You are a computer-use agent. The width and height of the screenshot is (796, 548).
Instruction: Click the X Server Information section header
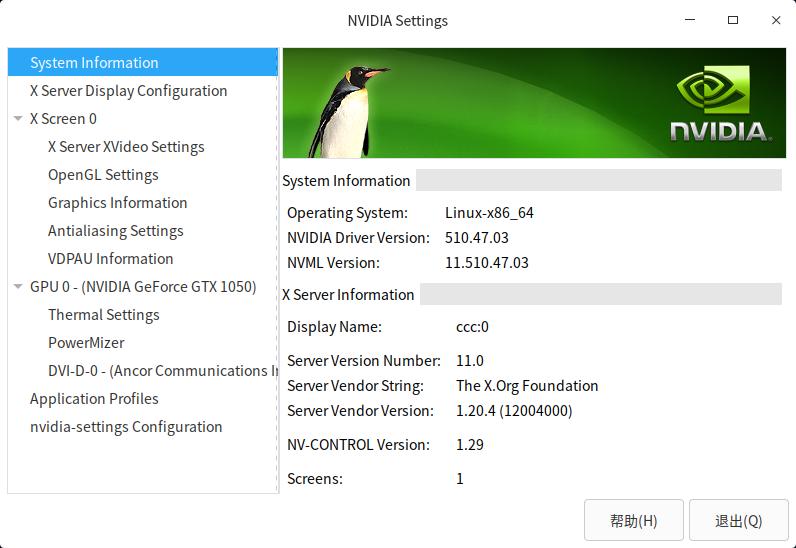pos(348,295)
